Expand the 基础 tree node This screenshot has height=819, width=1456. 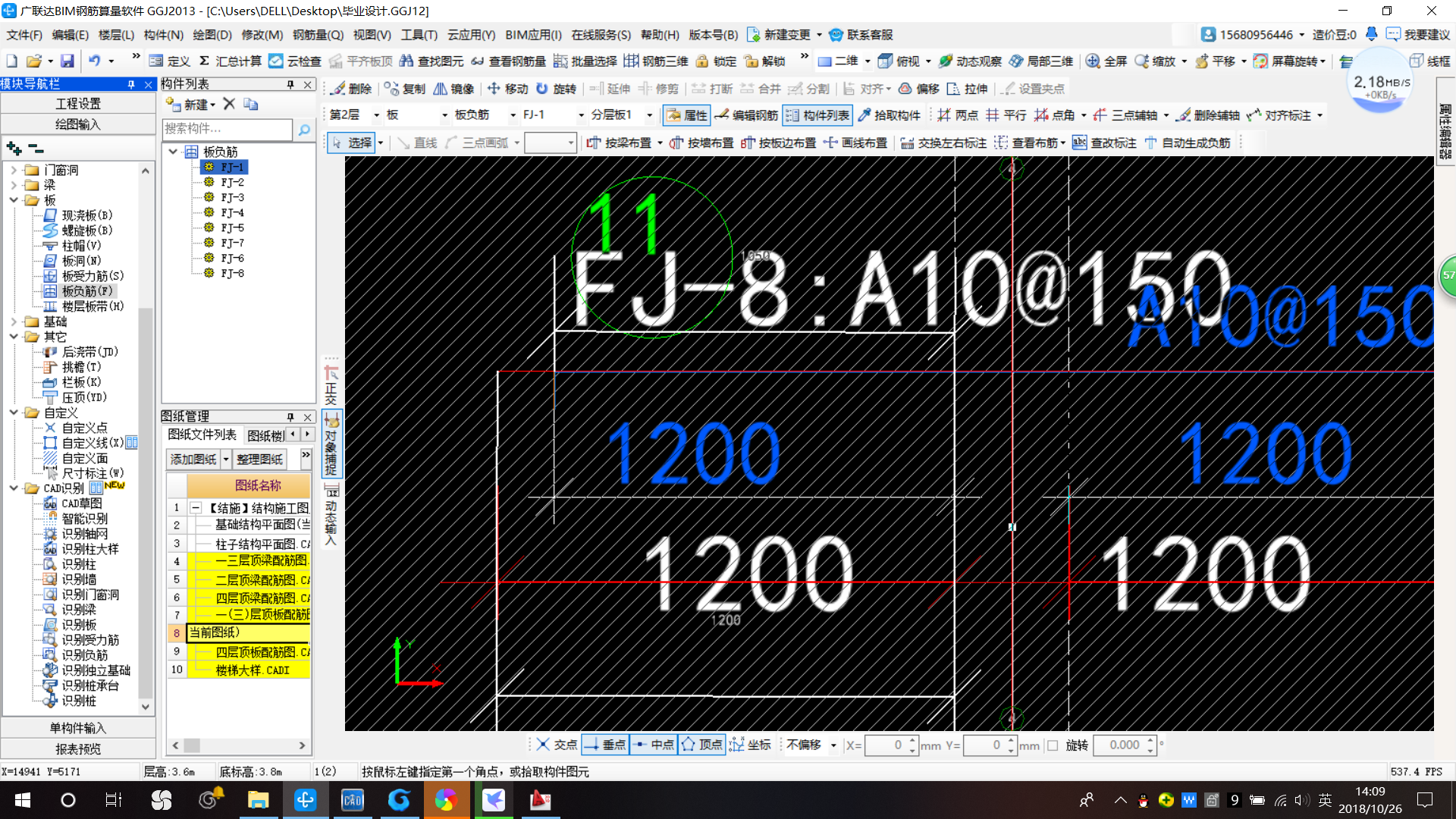coord(14,322)
